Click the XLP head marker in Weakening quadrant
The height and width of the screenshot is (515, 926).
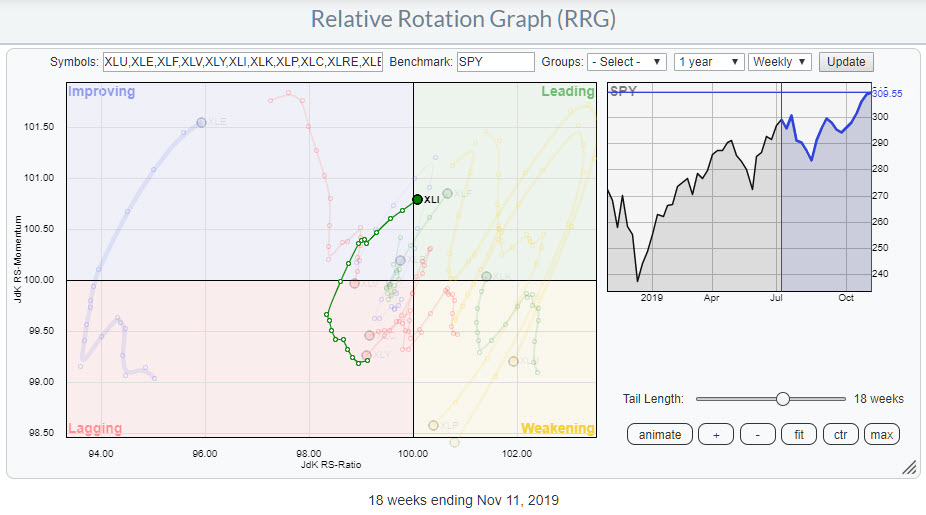(433, 425)
